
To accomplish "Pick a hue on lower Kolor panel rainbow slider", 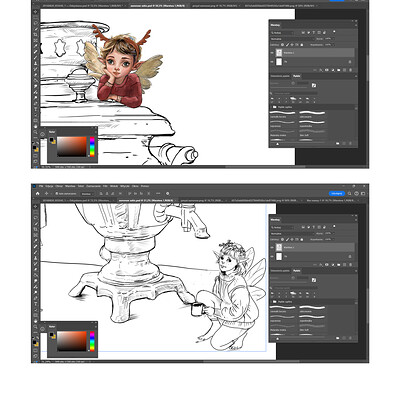I will point(92,341).
